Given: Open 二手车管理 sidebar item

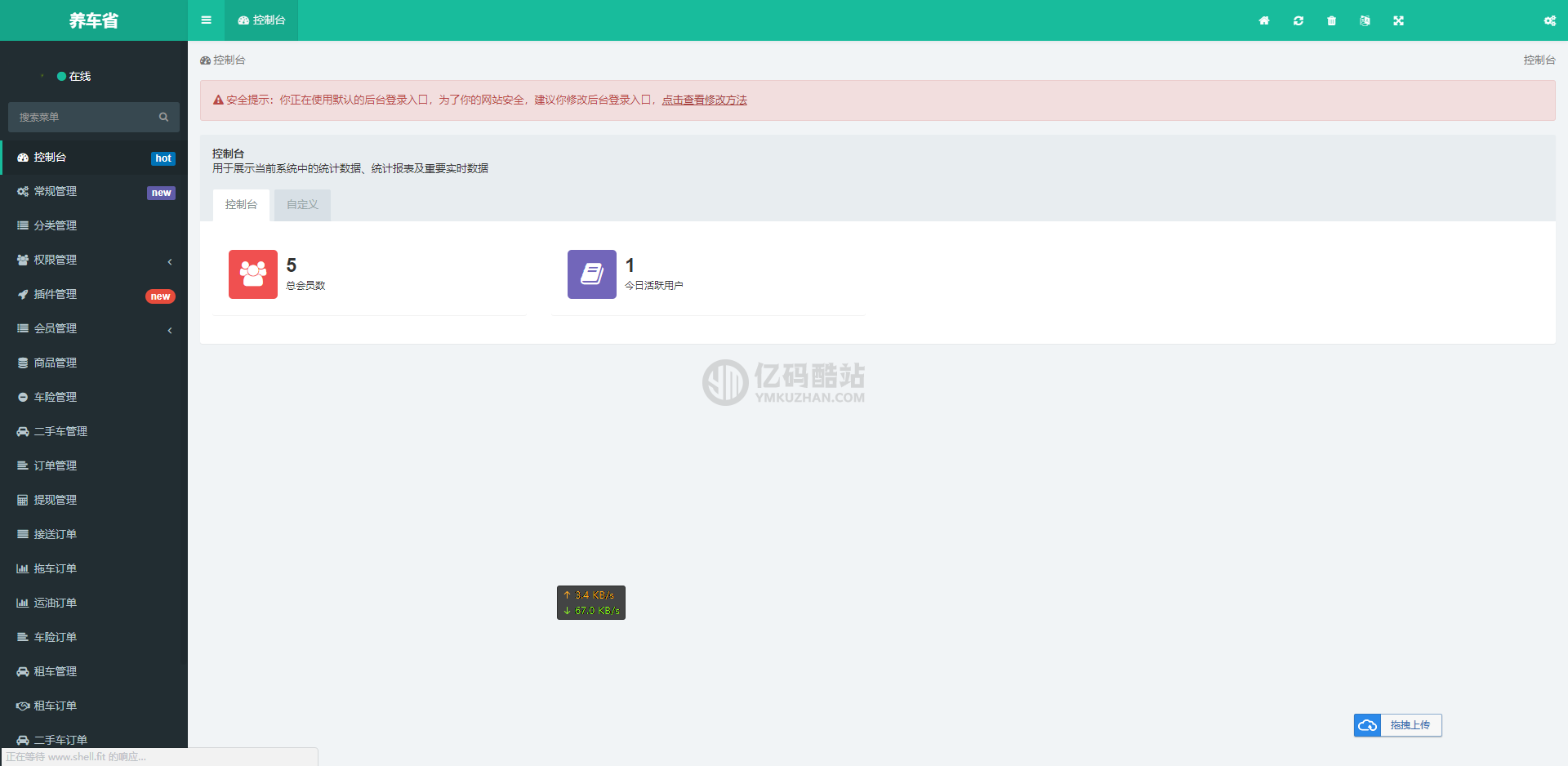Looking at the screenshot, I should [x=94, y=432].
